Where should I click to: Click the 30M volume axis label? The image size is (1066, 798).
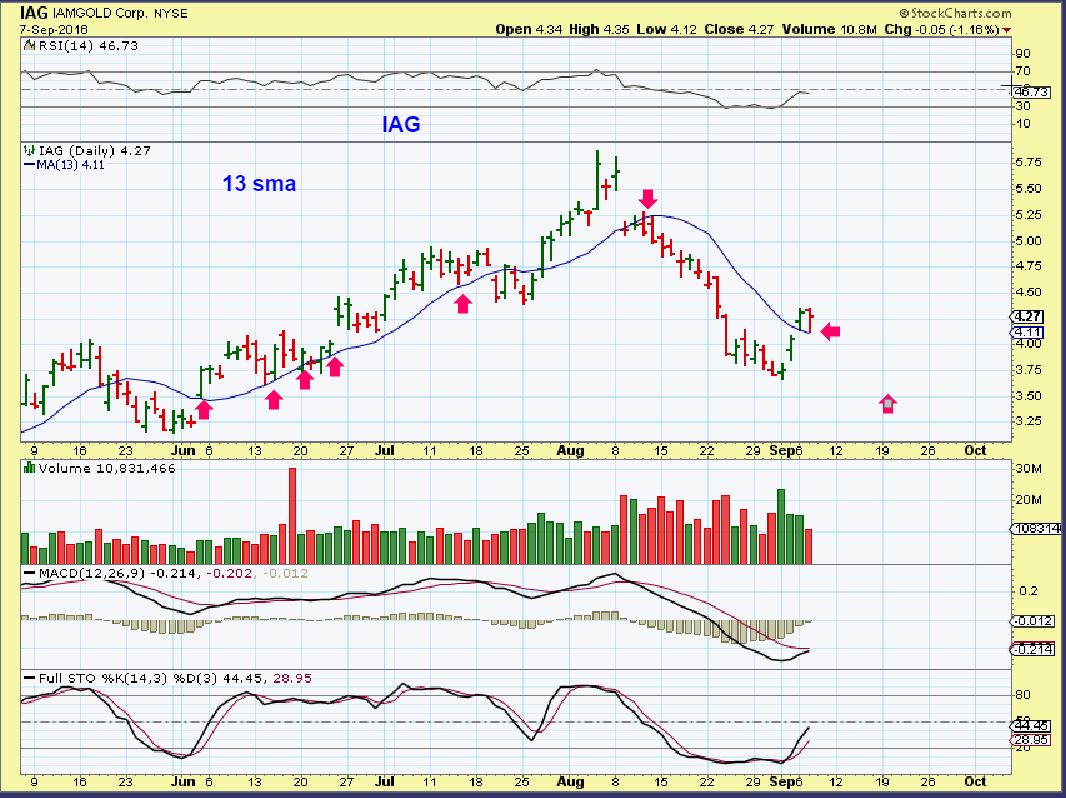1029,468
